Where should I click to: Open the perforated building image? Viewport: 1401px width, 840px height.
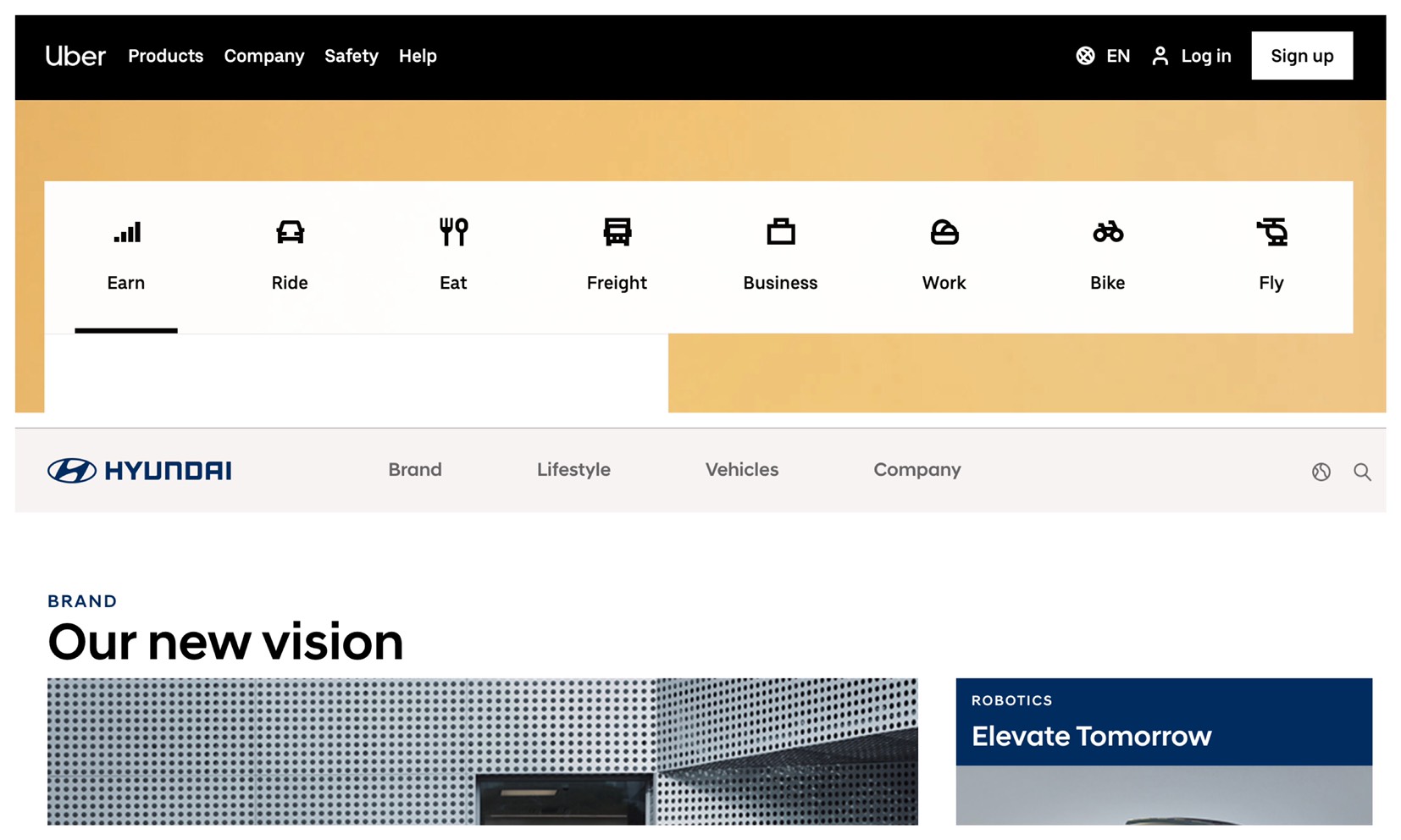[483, 751]
